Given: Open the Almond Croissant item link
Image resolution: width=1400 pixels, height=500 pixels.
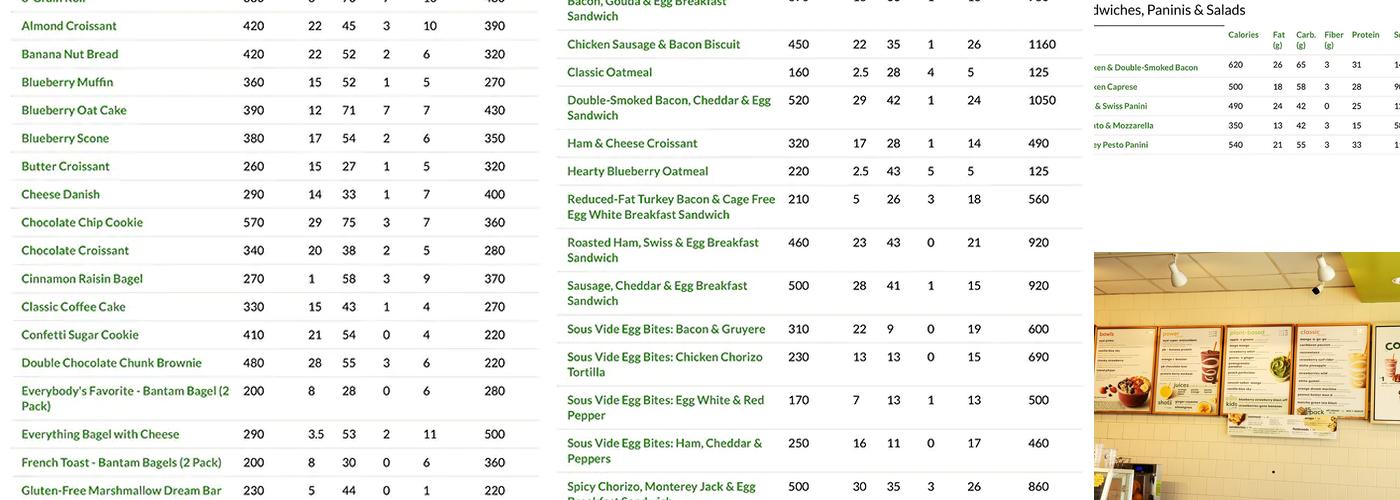Looking at the screenshot, I should tap(69, 26).
